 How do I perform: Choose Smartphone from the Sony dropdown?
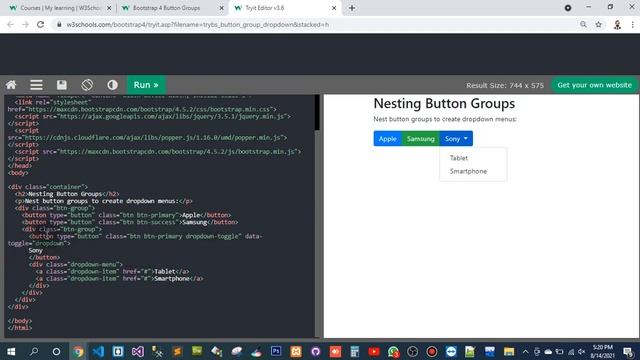pyautogui.click(x=468, y=171)
